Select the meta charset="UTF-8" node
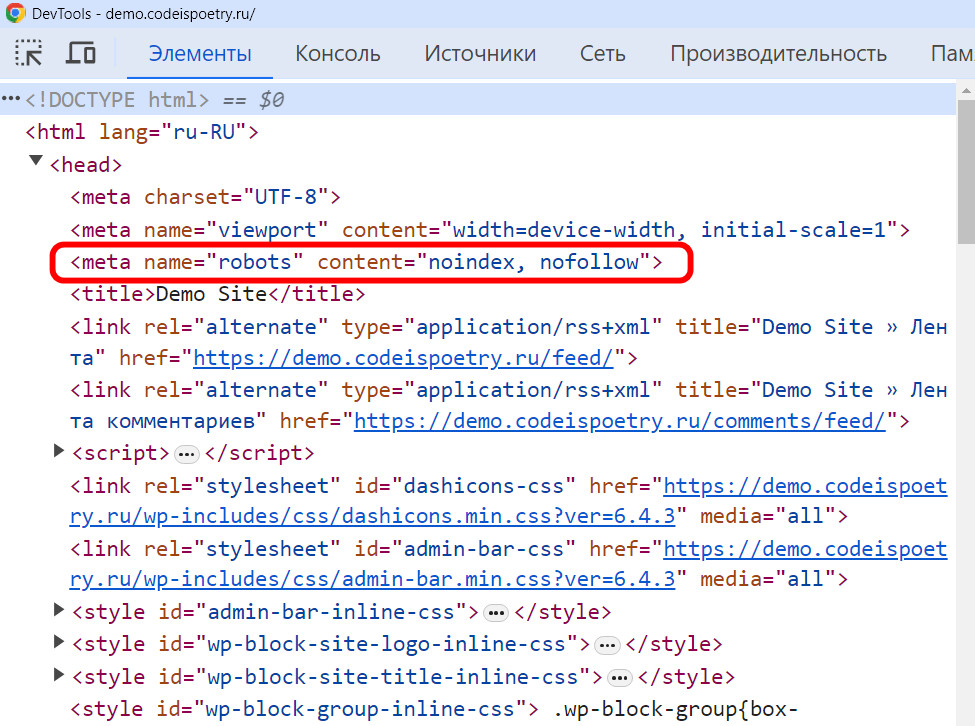Viewport: 975px width, 726px height. coord(205,197)
